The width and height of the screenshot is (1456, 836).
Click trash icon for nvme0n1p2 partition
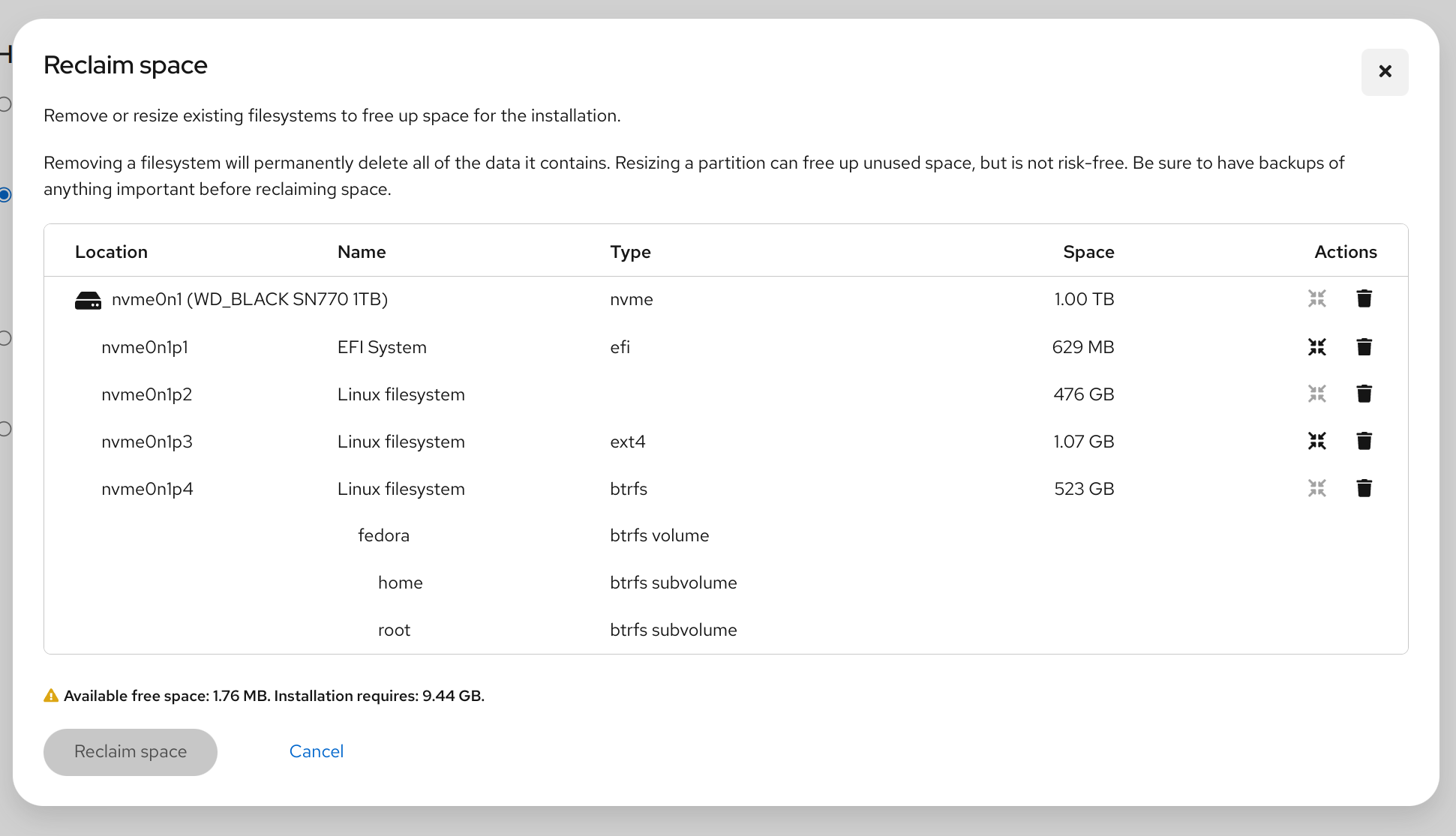[x=1364, y=394]
